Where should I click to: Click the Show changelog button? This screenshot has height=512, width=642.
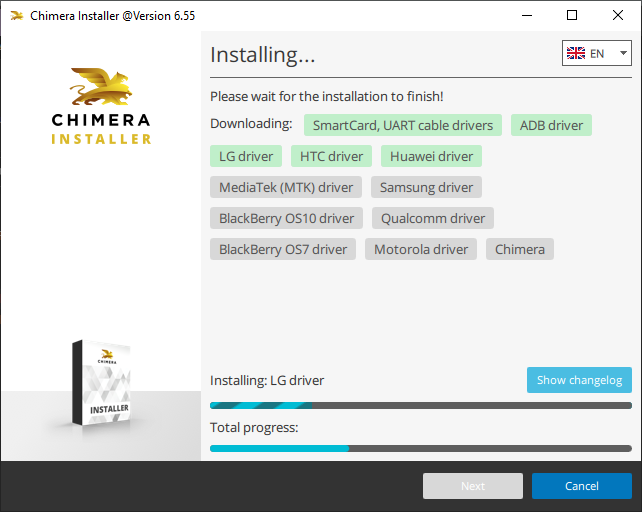(x=579, y=380)
